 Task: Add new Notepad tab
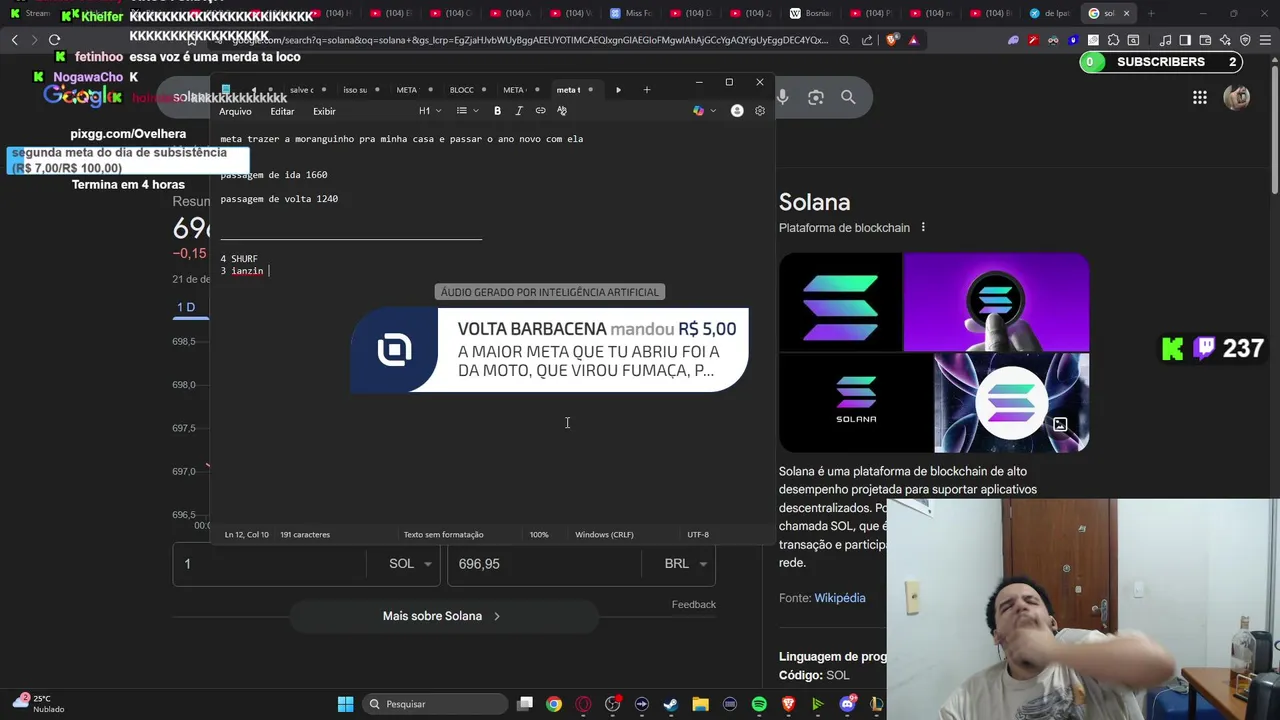(647, 90)
